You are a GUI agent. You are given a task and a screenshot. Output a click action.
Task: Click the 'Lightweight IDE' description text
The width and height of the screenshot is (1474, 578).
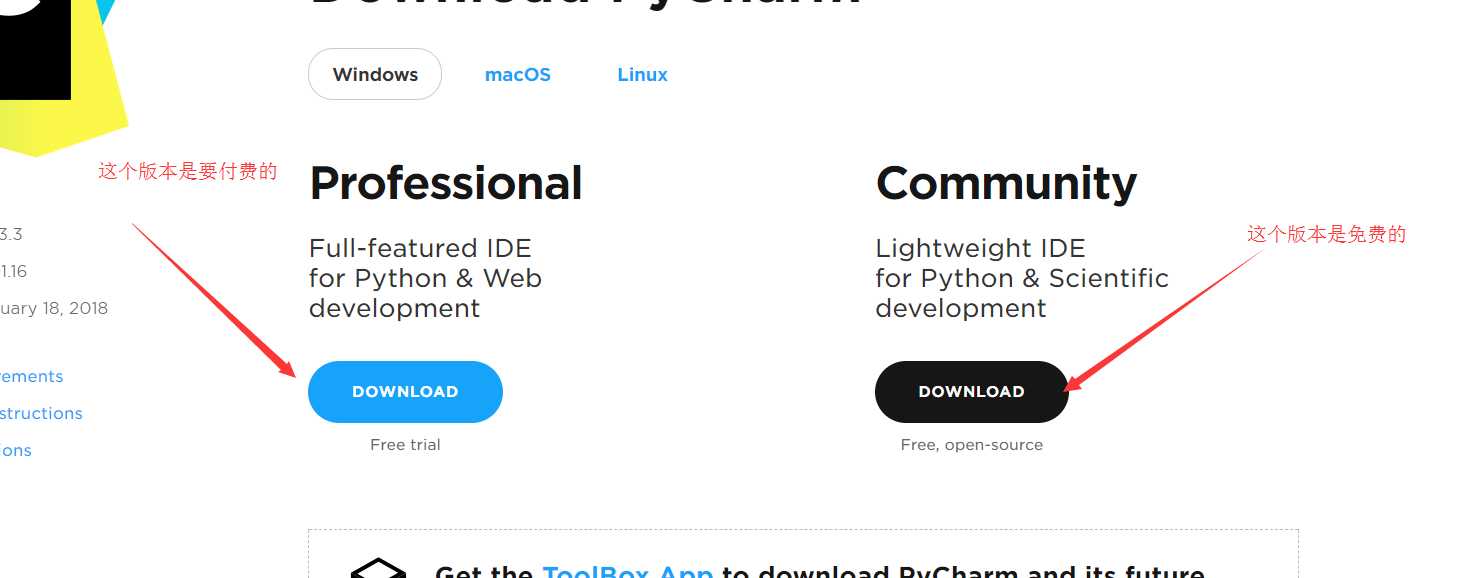tap(980, 248)
